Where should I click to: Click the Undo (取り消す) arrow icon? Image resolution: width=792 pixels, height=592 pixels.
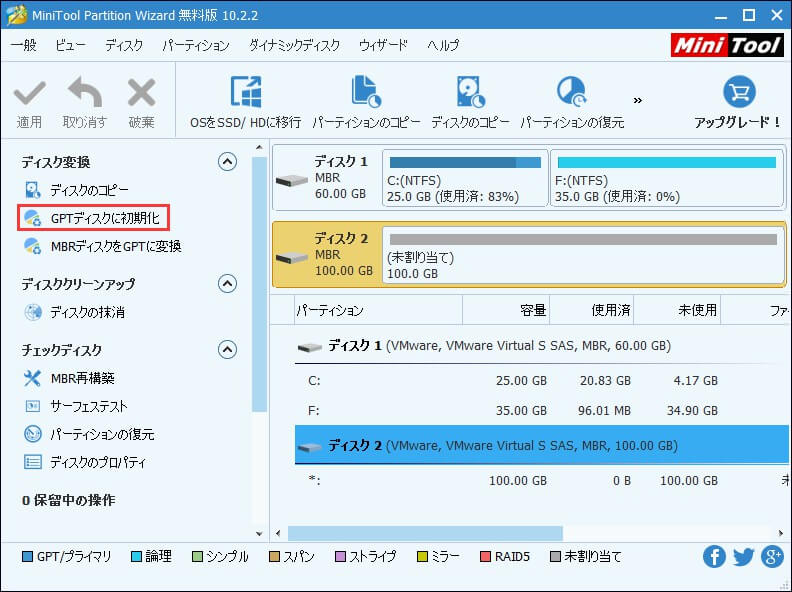(x=84, y=91)
